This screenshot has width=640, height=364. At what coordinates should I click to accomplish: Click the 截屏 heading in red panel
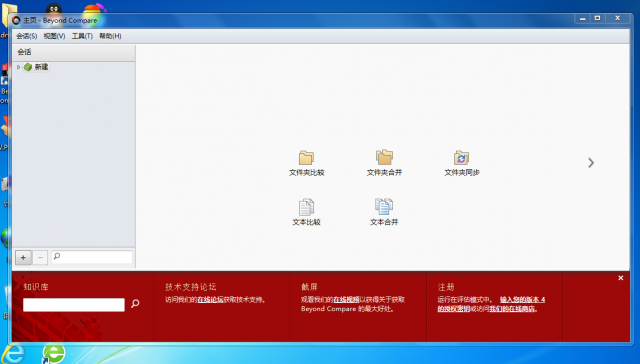pos(309,287)
